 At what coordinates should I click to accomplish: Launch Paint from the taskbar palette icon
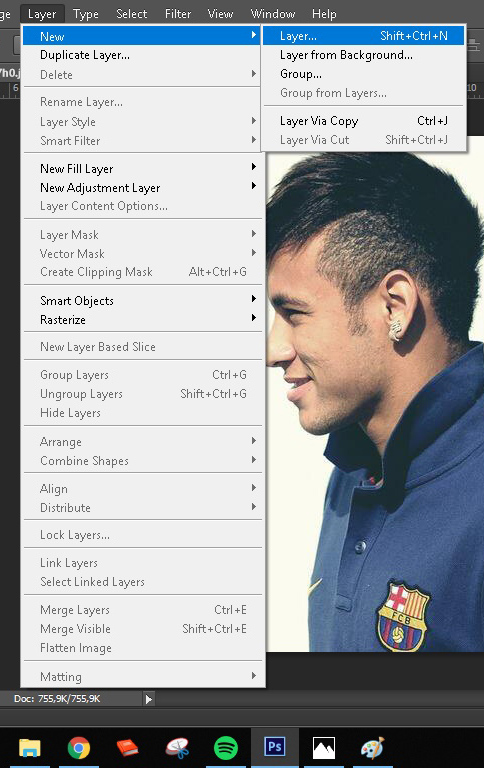373,748
